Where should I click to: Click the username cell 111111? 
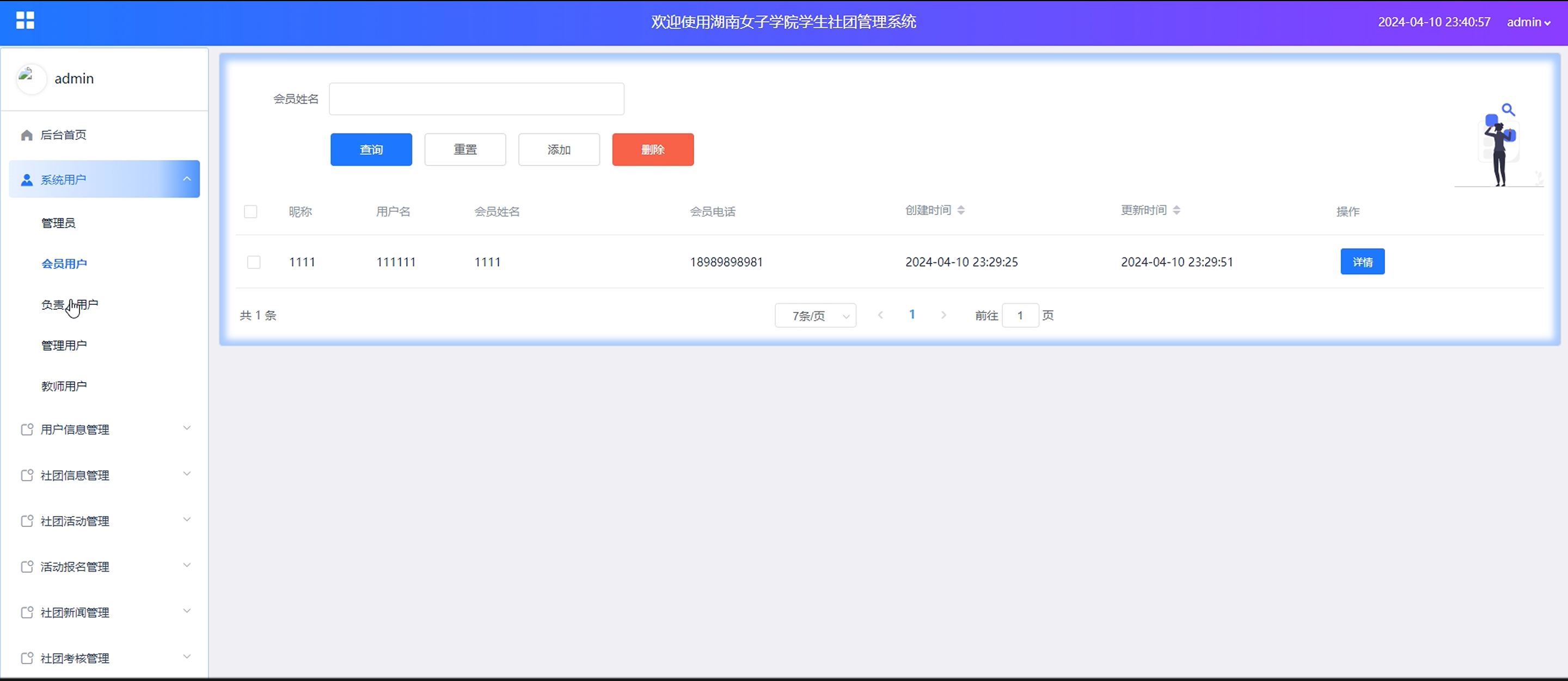(x=396, y=262)
